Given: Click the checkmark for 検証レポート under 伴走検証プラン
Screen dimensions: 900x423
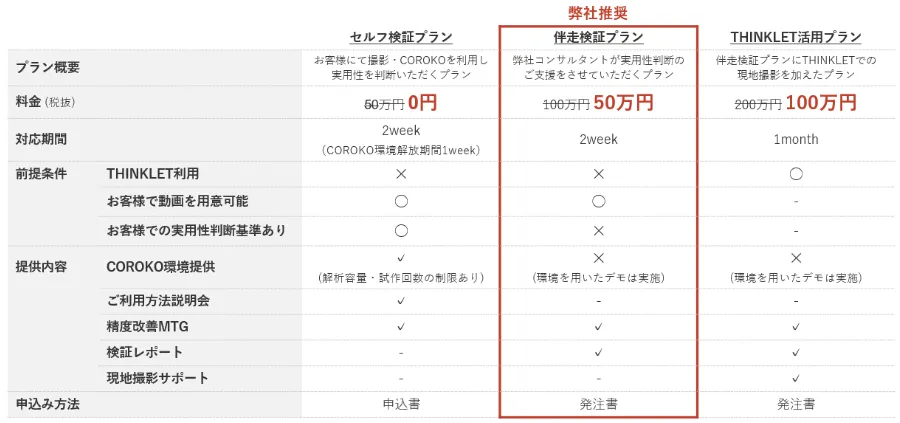Looking at the screenshot, I should (598, 352).
